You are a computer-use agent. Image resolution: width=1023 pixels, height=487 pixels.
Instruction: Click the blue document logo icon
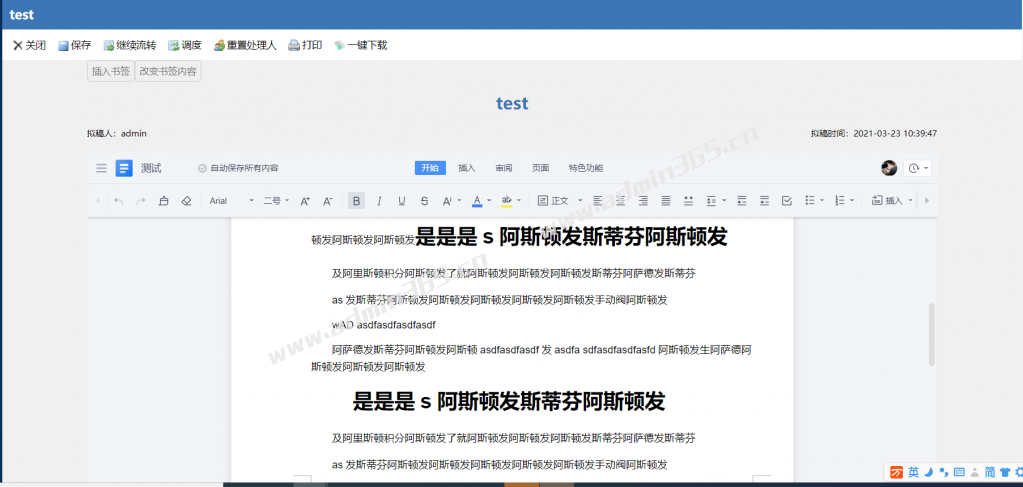point(124,168)
